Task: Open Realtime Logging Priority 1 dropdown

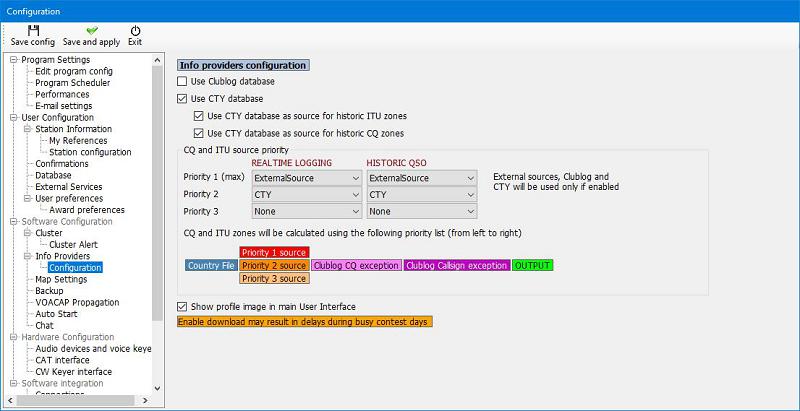Action: coord(307,178)
